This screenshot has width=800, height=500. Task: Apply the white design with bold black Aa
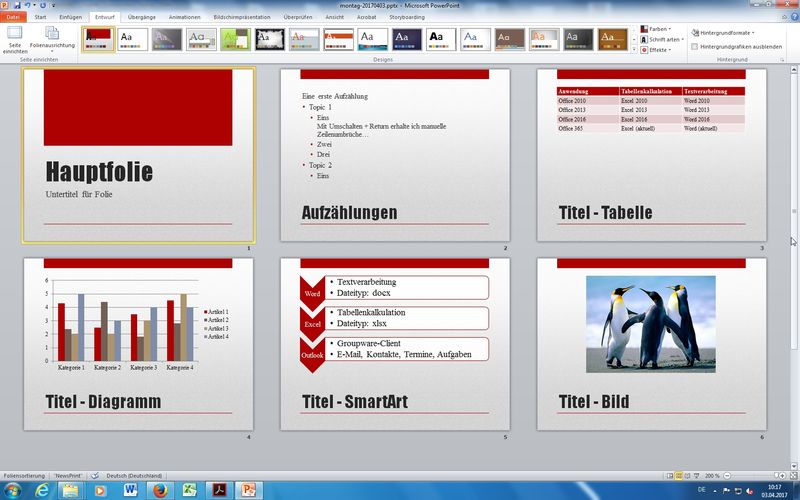(441, 39)
